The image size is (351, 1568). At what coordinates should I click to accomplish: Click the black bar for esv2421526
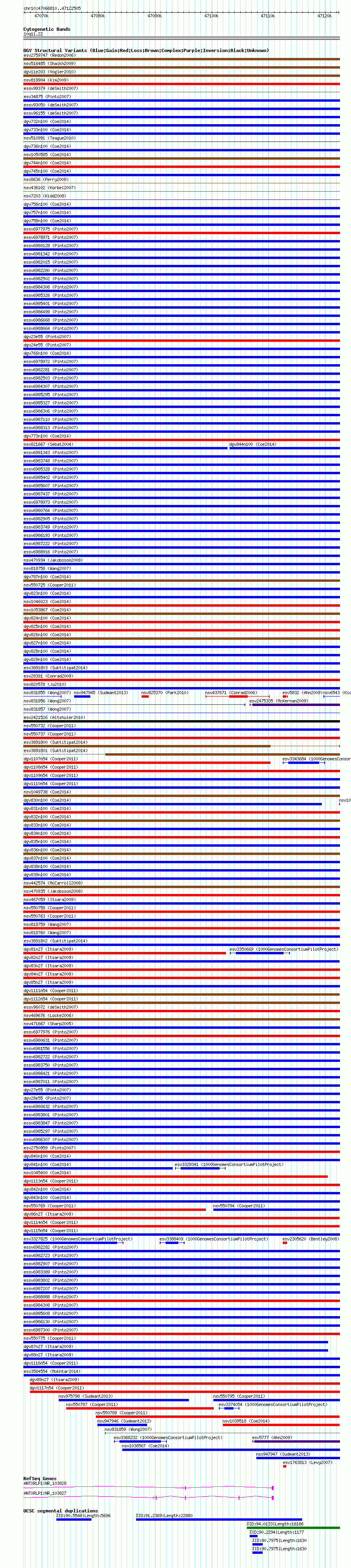181,721
